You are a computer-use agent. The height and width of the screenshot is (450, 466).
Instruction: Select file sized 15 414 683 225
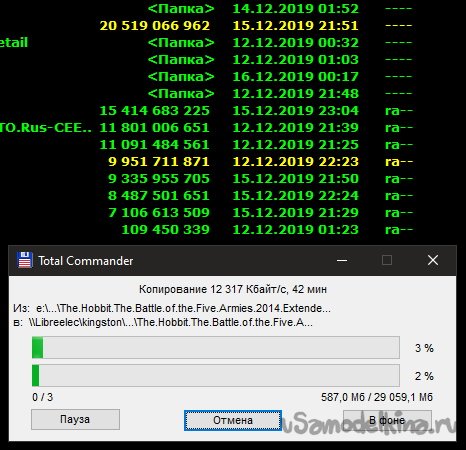point(207,111)
